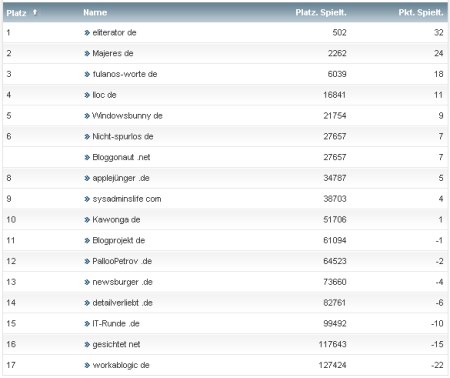Open the detailverliebt .de link

point(122,303)
